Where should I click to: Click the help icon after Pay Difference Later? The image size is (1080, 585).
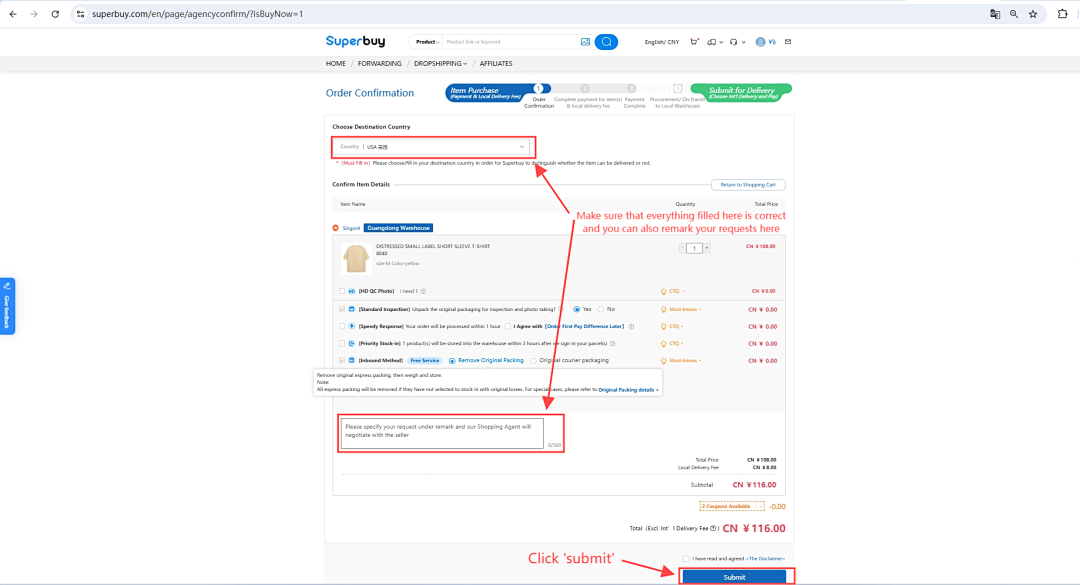tap(631, 327)
